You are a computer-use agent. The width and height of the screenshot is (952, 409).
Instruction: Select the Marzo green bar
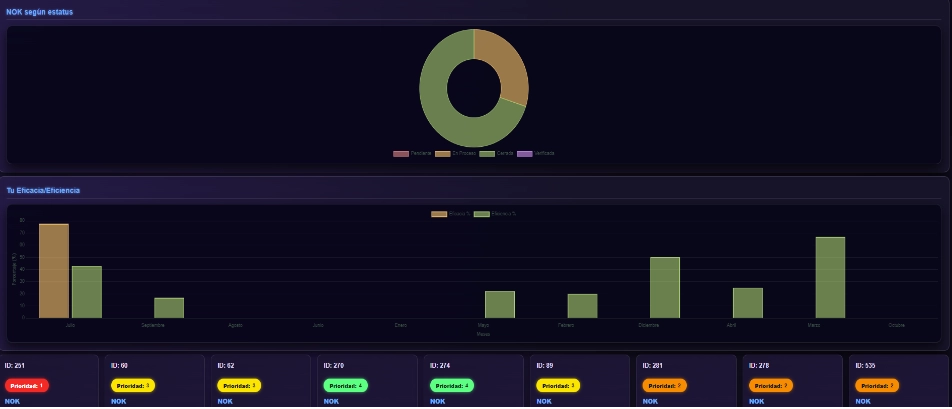pos(830,277)
